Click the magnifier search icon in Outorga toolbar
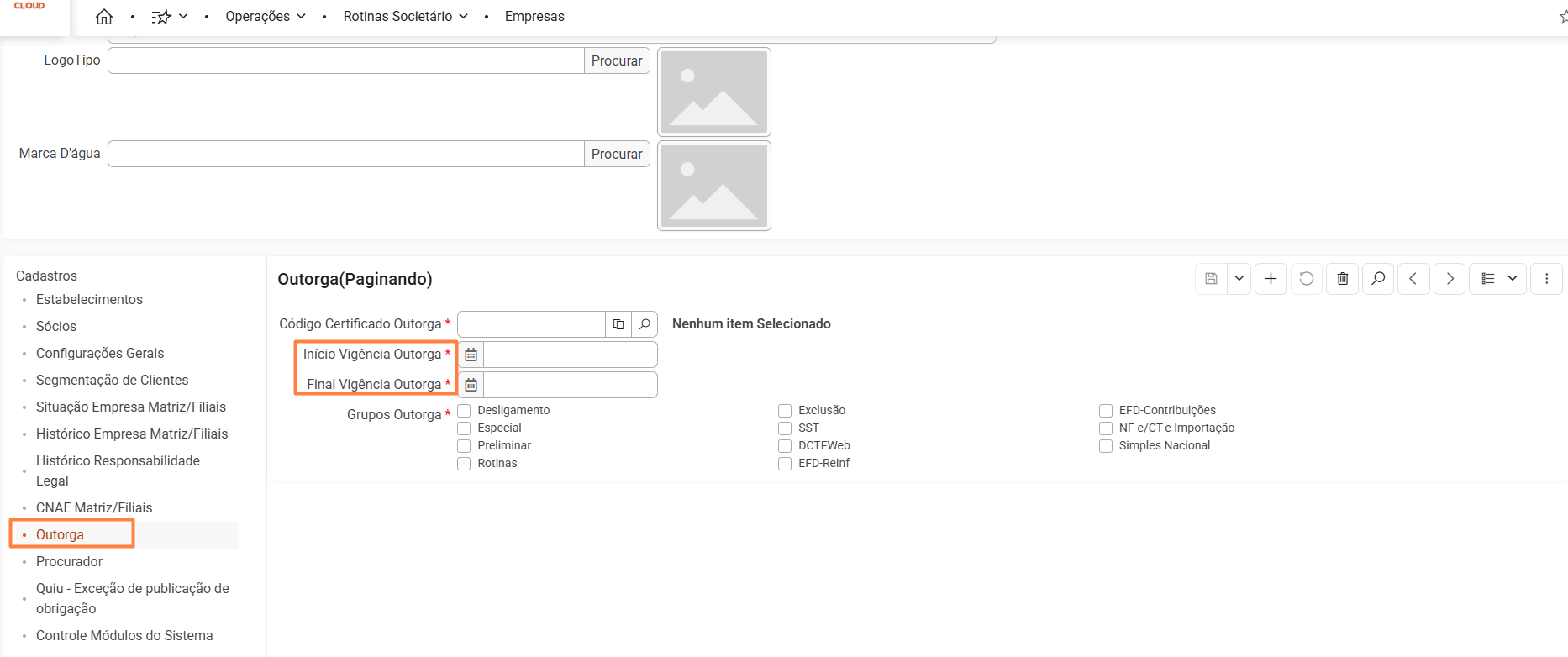1568x657 pixels. click(x=1378, y=279)
